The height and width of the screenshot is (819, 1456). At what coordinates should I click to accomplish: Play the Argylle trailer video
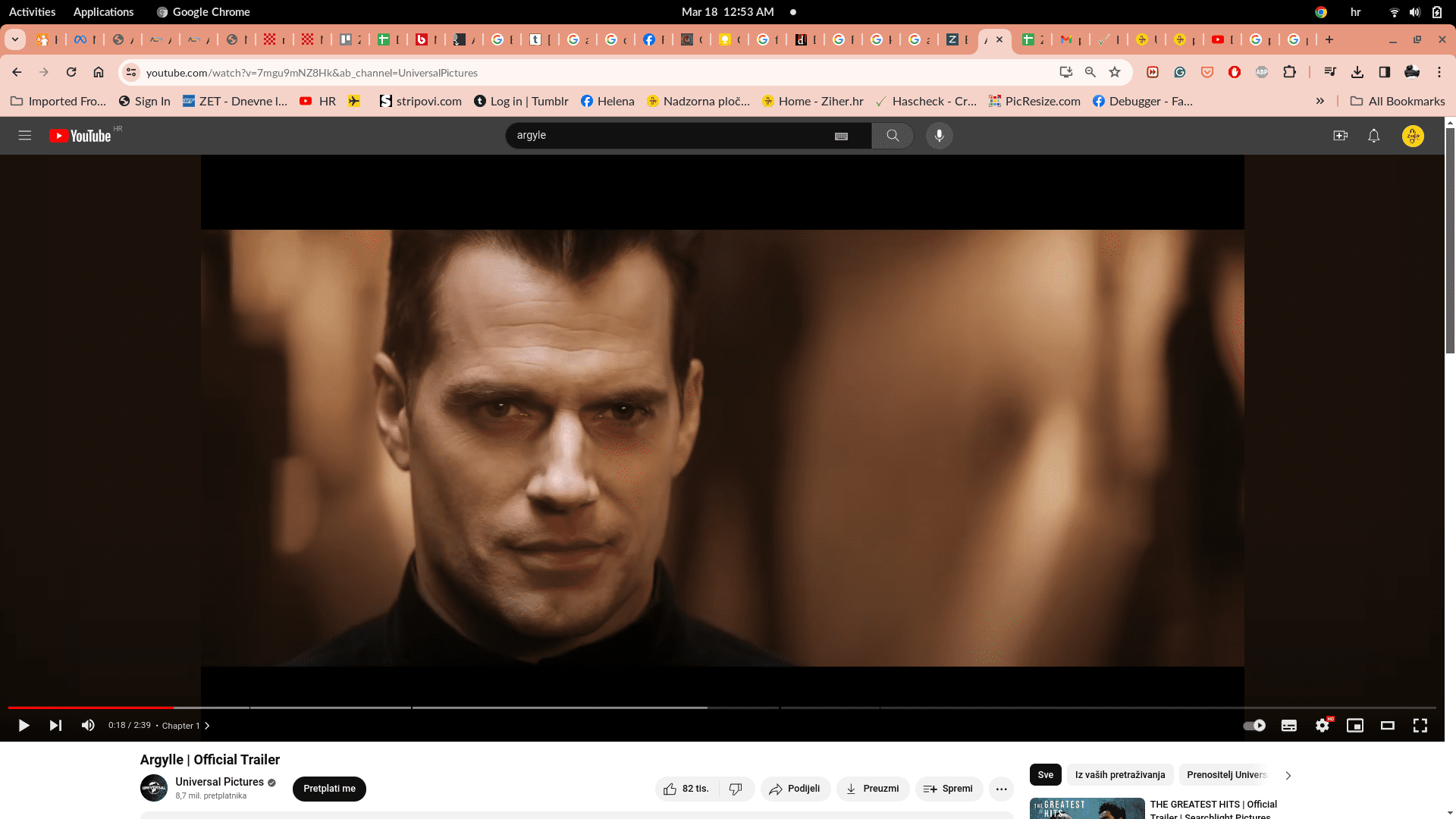(x=24, y=726)
